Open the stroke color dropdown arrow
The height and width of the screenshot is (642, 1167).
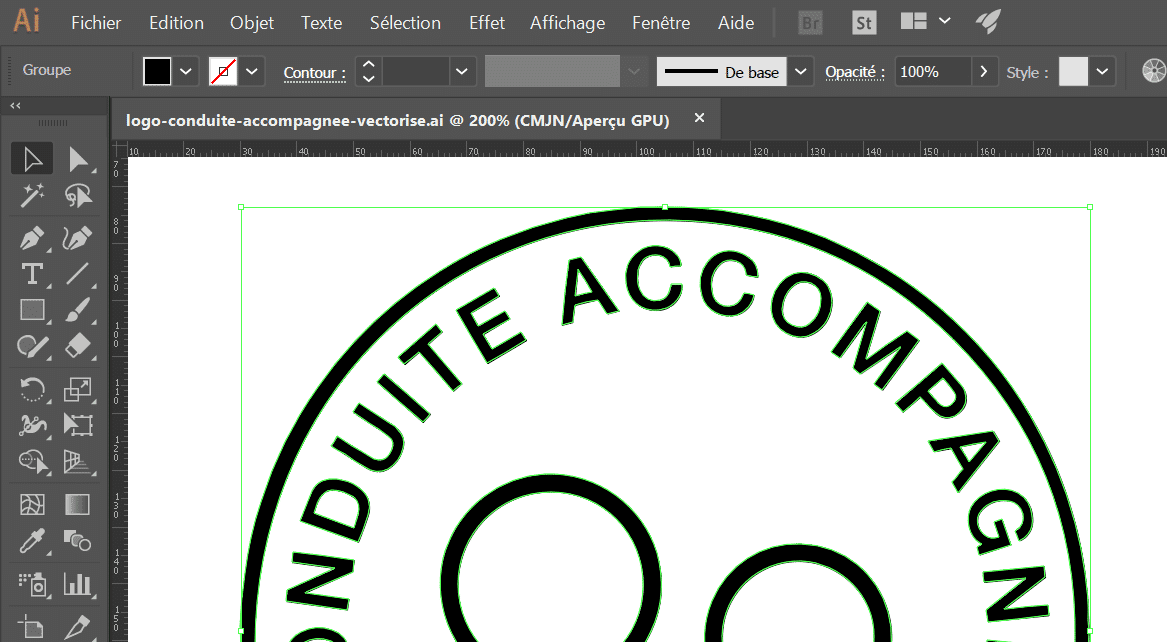click(252, 72)
